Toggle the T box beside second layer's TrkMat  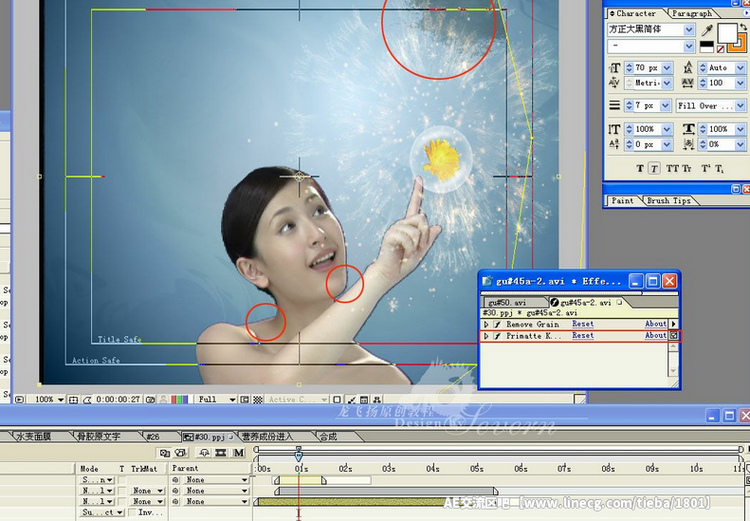click(122, 490)
